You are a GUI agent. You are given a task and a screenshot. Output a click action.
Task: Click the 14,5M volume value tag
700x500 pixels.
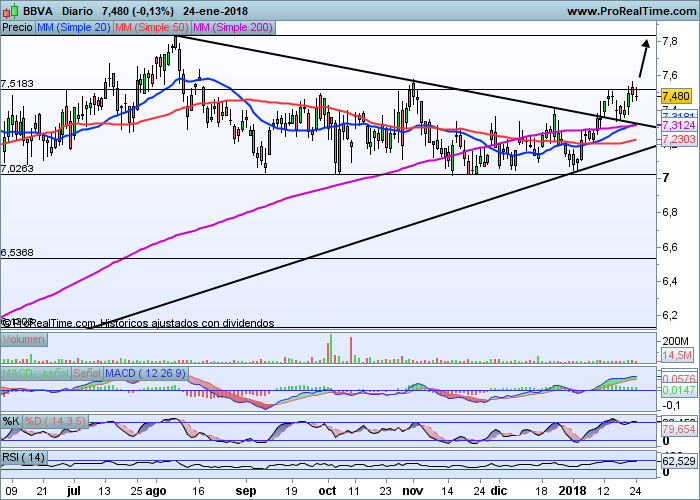(x=678, y=355)
